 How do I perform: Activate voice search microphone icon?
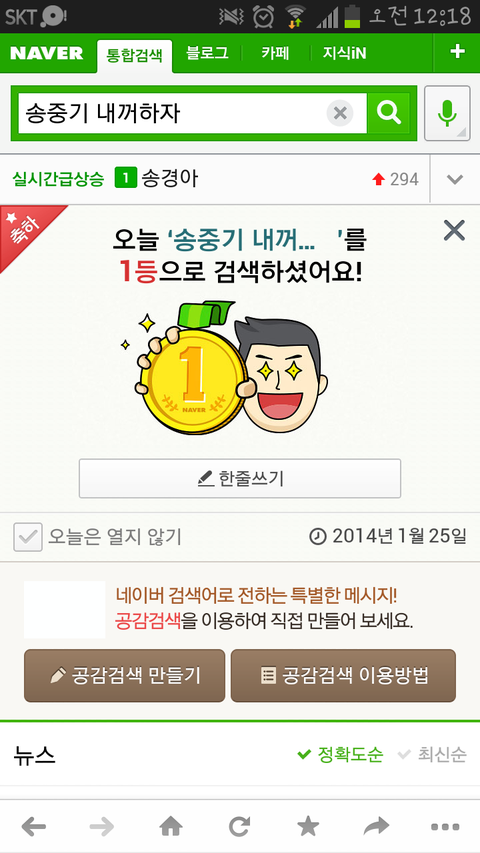click(447, 113)
